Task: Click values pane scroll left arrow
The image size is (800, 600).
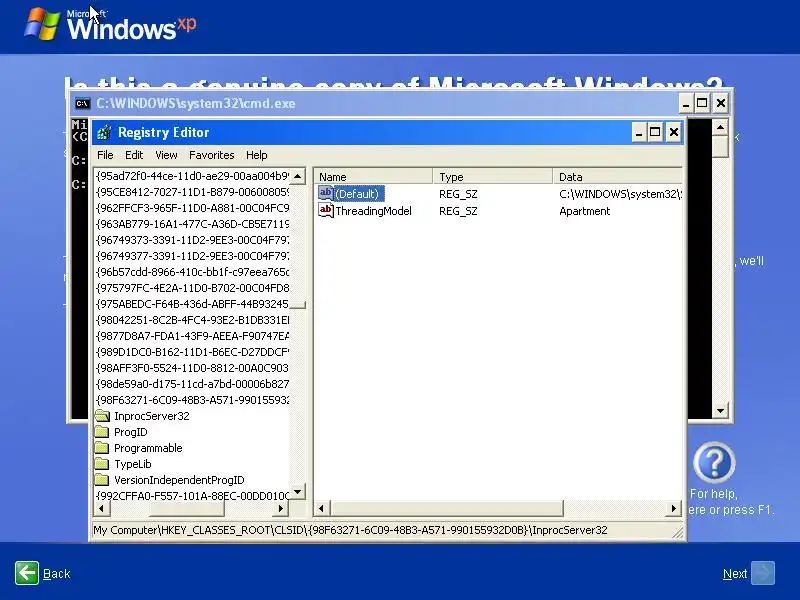Action: click(x=321, y=508)
